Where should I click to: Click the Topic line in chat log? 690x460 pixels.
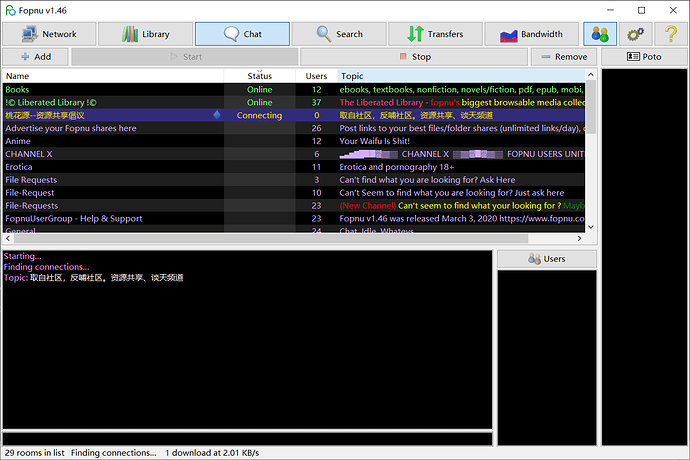pyautogui.click(x=93, y=278)
